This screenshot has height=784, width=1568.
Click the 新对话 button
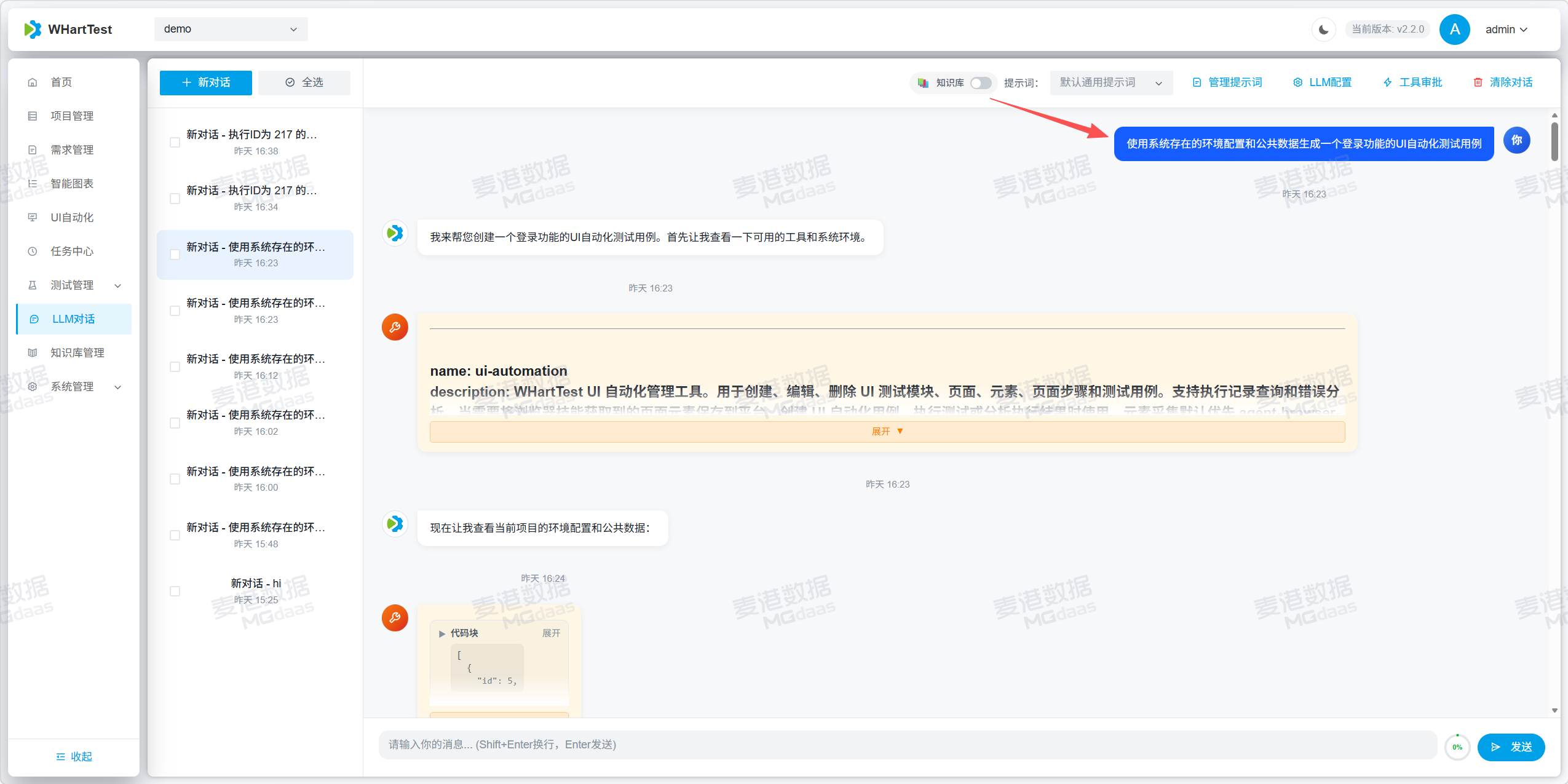[206, 82]
